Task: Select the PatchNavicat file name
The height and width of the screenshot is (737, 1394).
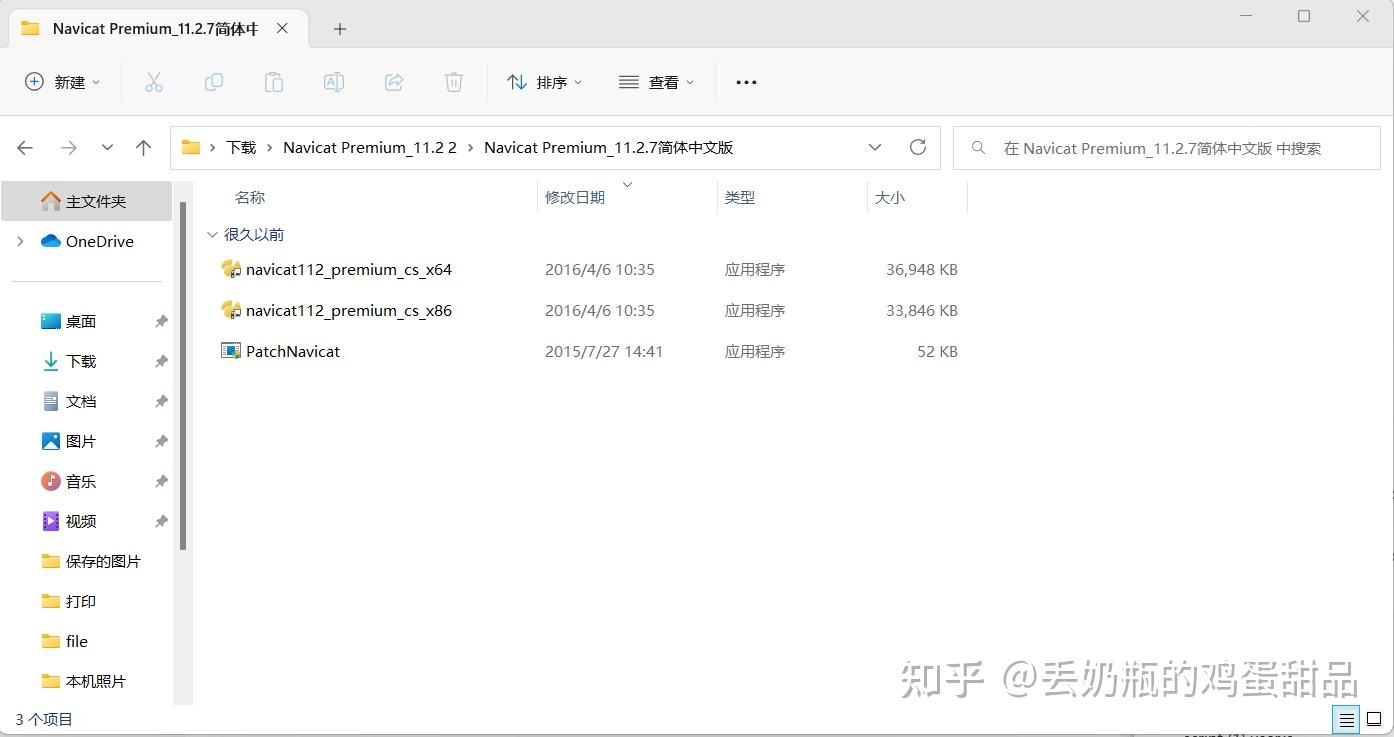Action: [293, 351]
